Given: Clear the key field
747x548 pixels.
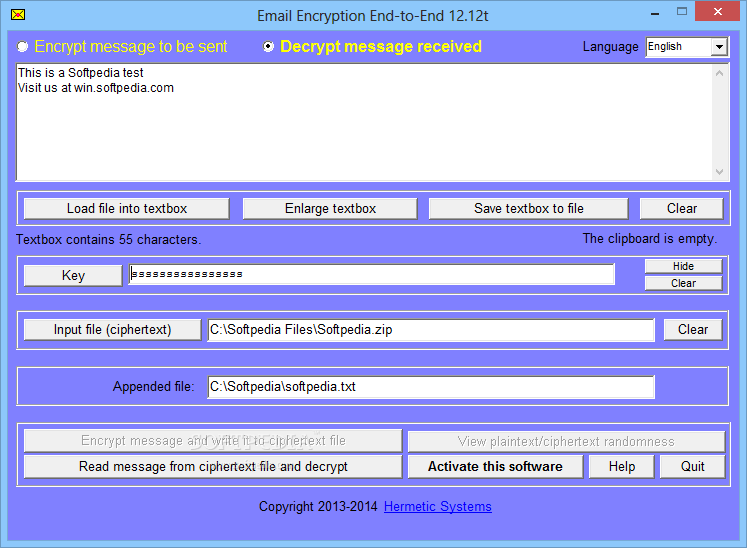Looking at the screenshot, I should [x=683, y=283].
